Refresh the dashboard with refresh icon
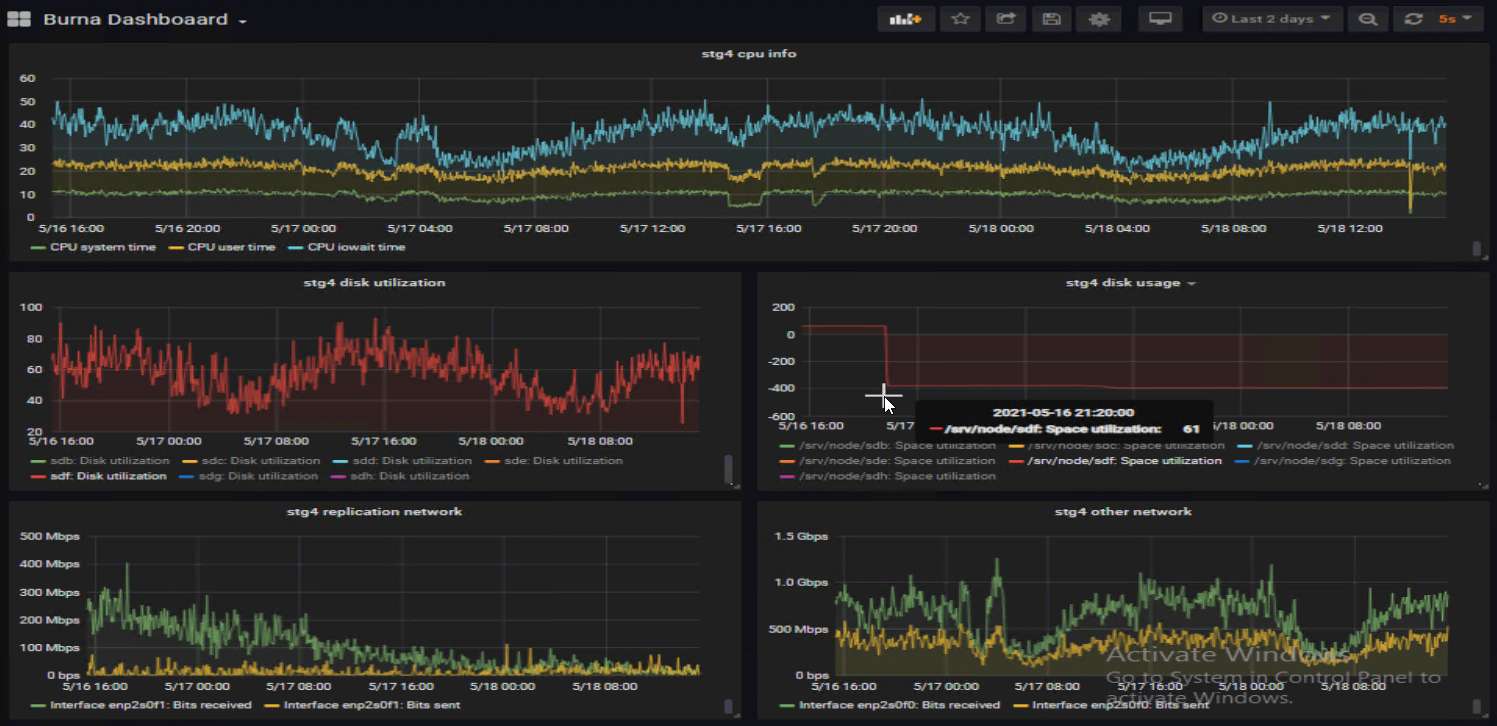This screenshot has height=726, width=1497. click(1413, 19)
